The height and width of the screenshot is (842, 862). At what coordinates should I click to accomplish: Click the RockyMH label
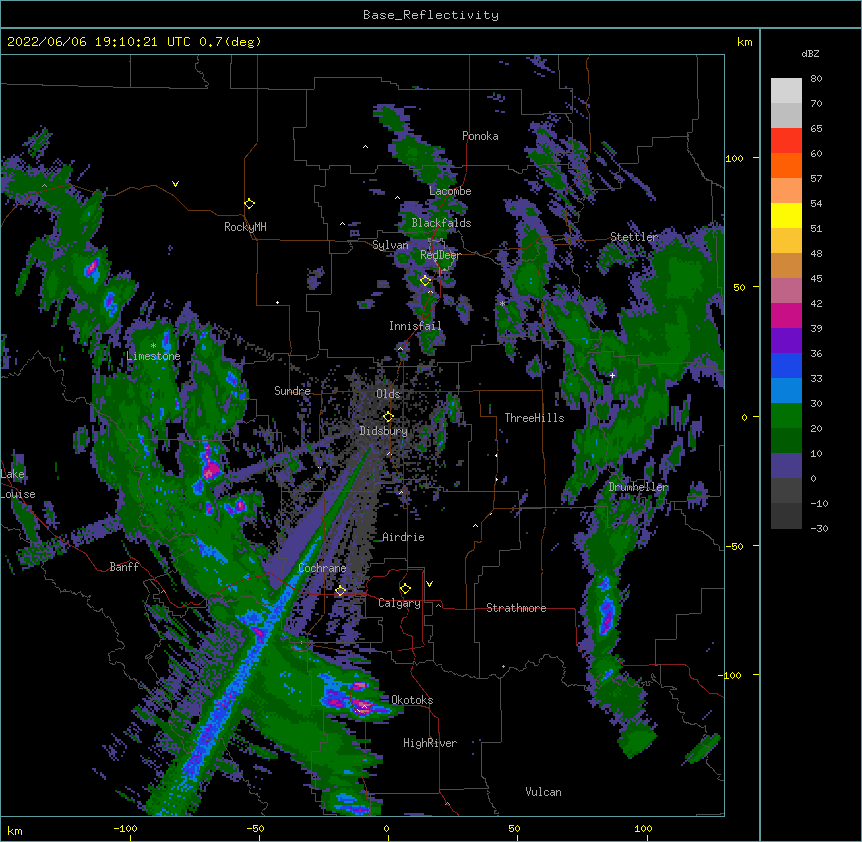(x=245, y=227)
